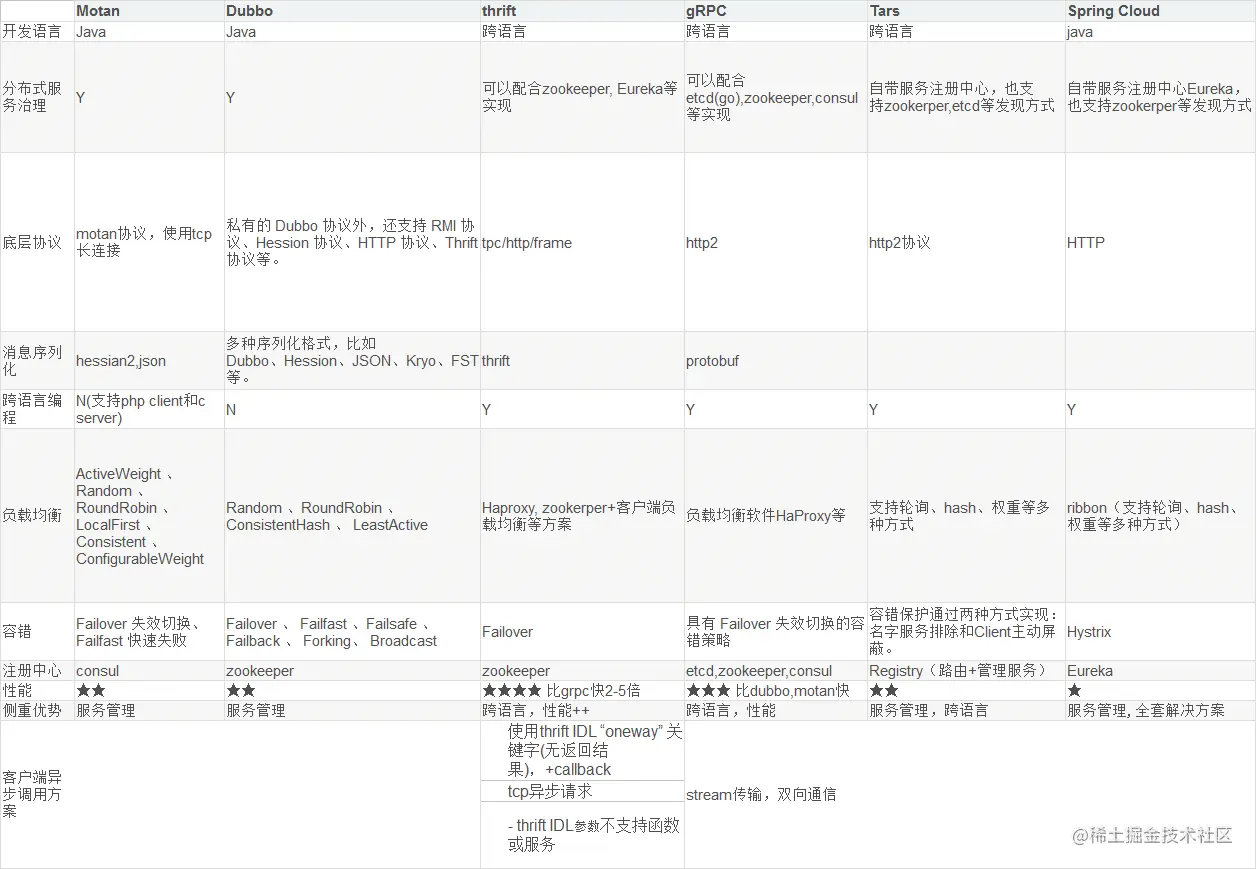1256x869 pixels.
Task: Select the 消息序列化 row label
Action: coord(32,360)
